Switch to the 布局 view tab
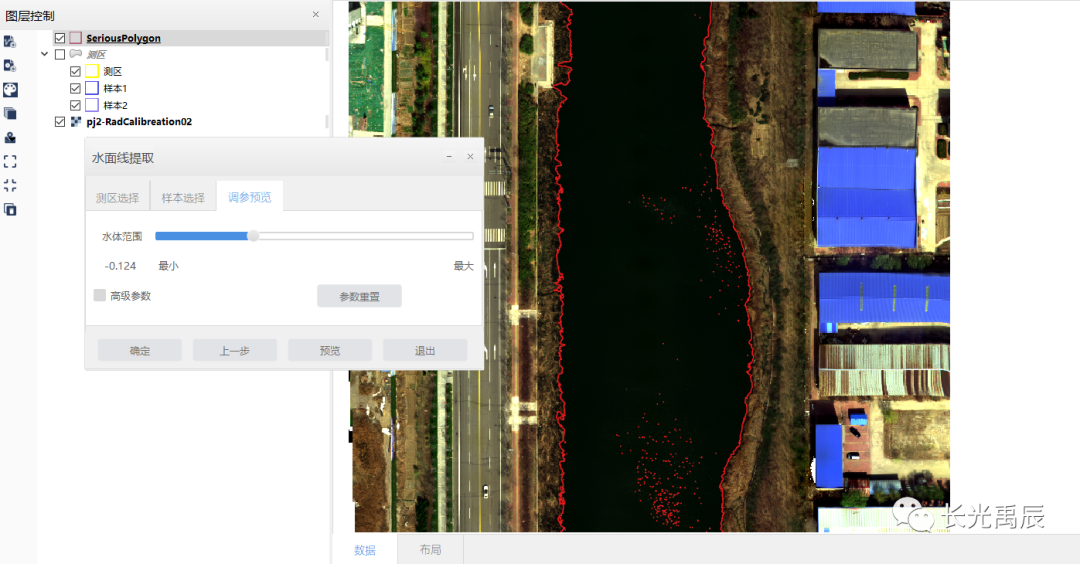 430,550
